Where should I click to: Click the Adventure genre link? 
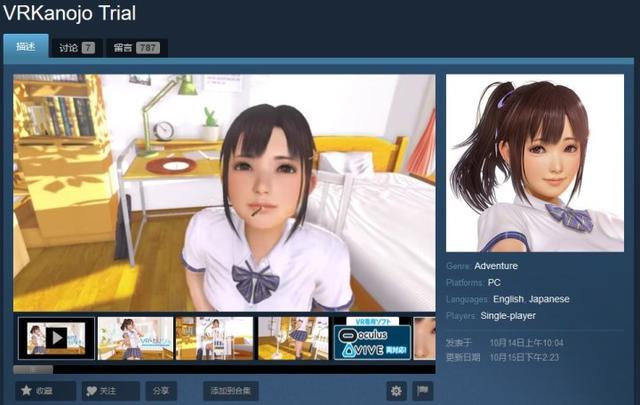(496, 267)
